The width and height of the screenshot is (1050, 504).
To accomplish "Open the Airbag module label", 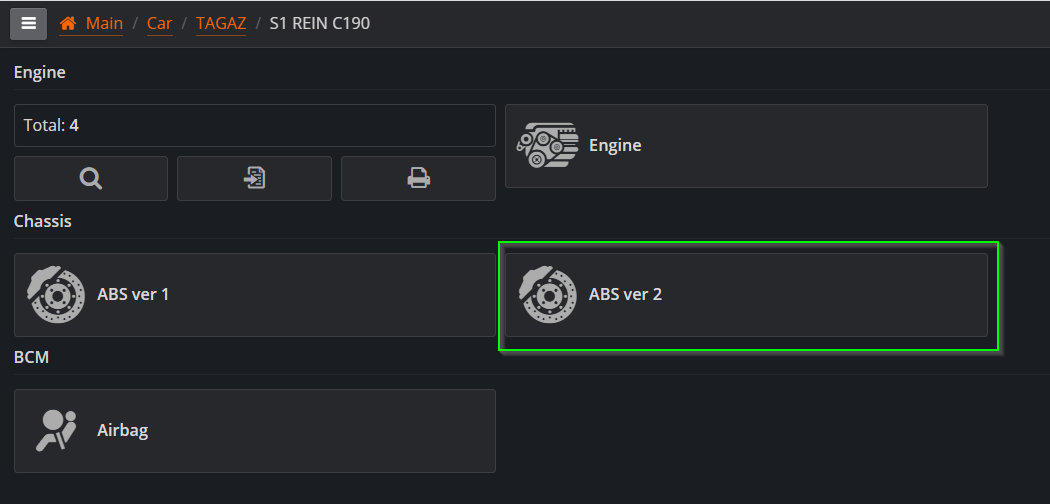I will (123, 430).
